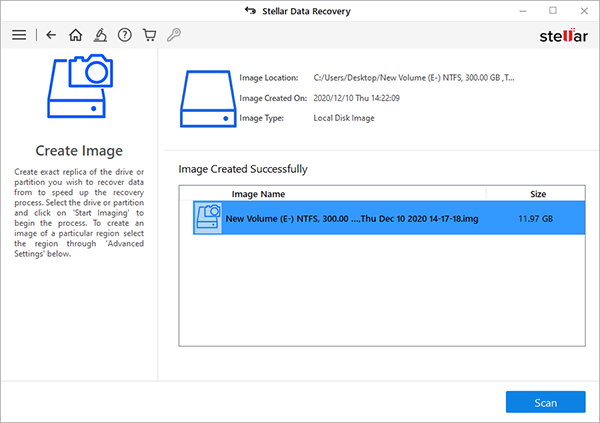600x423 pixels.
Task: Click the key activation icon
Action: click(174, 35)
